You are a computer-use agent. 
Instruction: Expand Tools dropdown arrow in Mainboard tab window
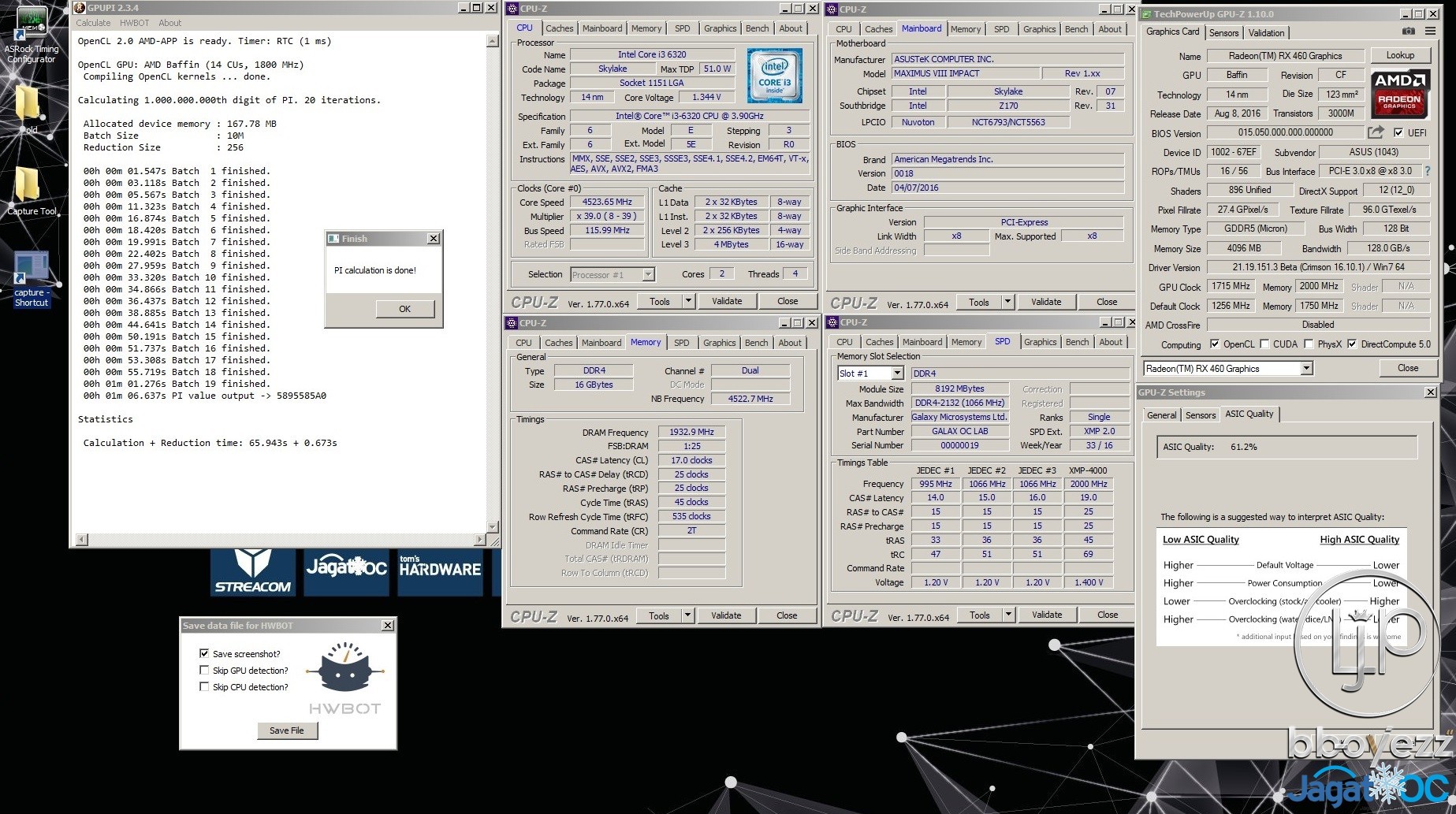click(x=1007, y=302)
